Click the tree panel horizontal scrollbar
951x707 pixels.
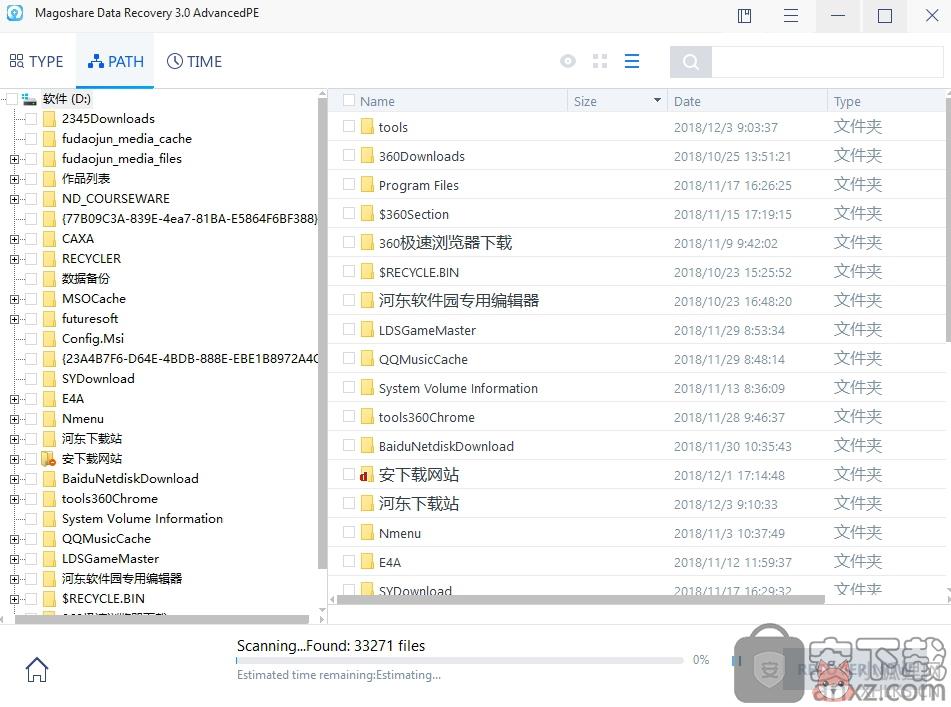pyautogui.click(x=161, y=619)
